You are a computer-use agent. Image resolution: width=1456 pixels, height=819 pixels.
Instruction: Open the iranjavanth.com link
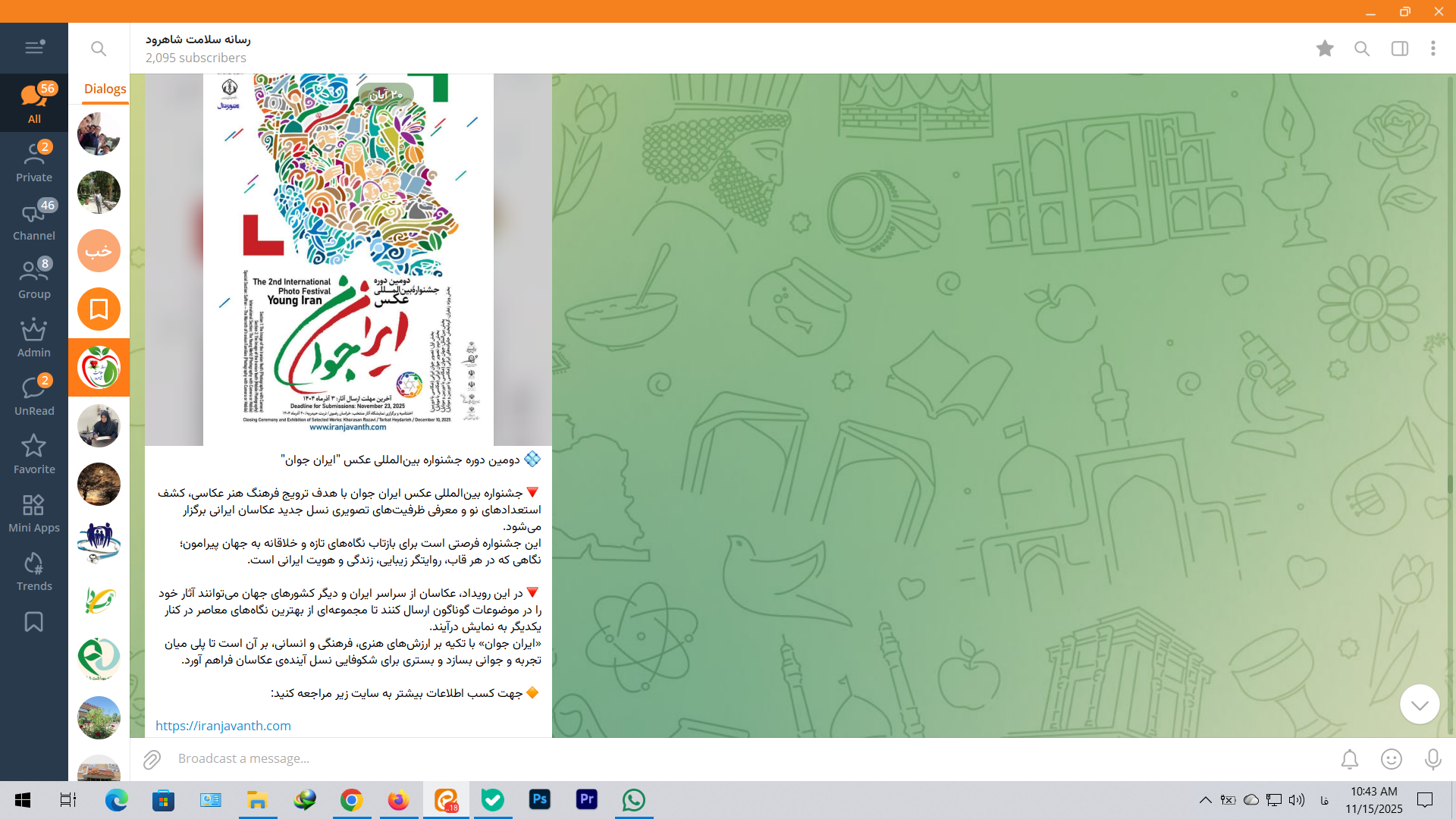pos(223,726)
